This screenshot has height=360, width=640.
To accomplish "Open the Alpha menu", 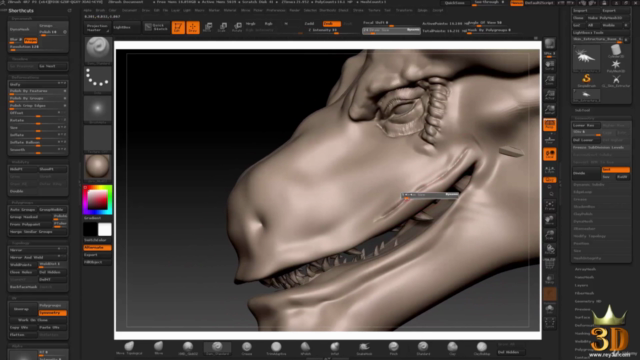I will coord(87,10).
